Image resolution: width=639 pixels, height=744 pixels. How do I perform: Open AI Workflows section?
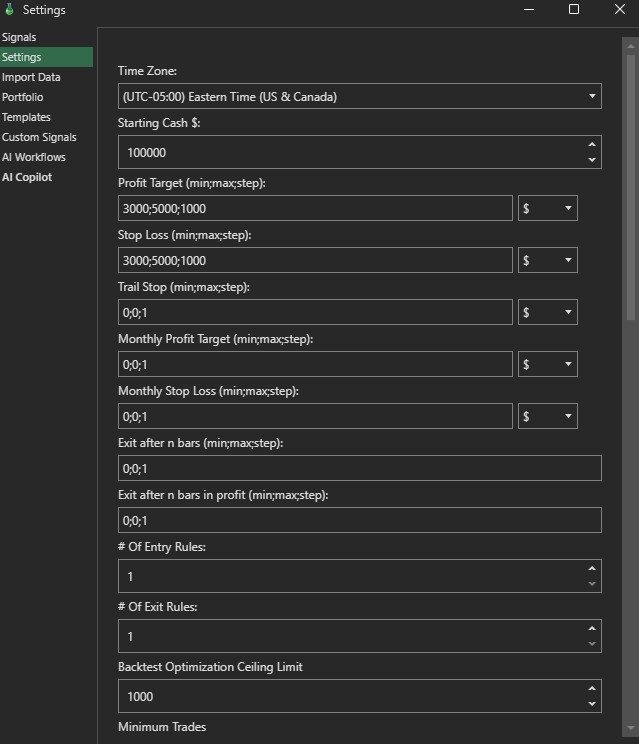coord(34,157)
